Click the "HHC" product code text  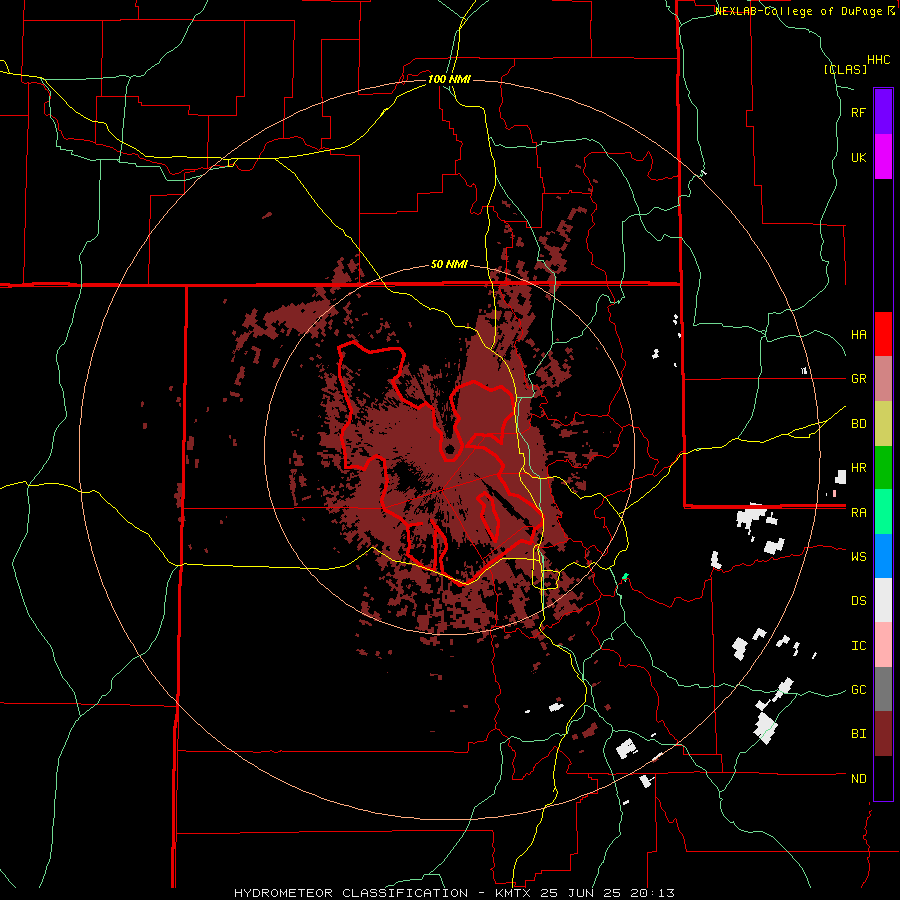tap(879, 60)
